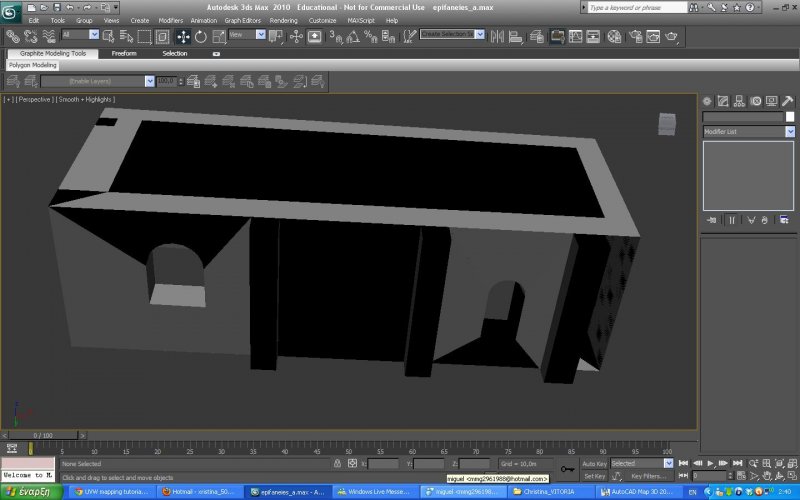Switch to the Freeform ribbon tab
800x500 pixels.
(x=124, y=53)
